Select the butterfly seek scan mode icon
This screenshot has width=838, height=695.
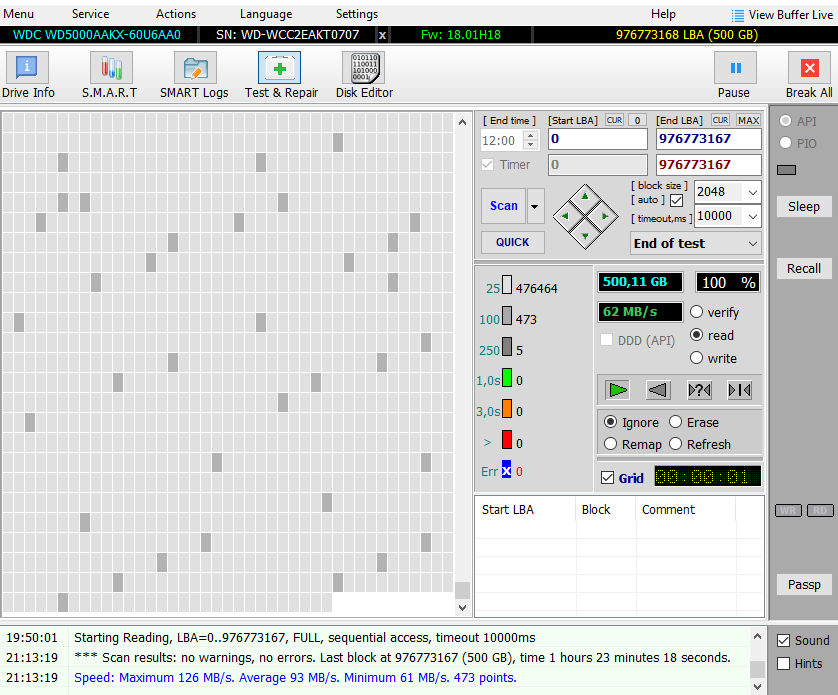[x=740, y=390]
